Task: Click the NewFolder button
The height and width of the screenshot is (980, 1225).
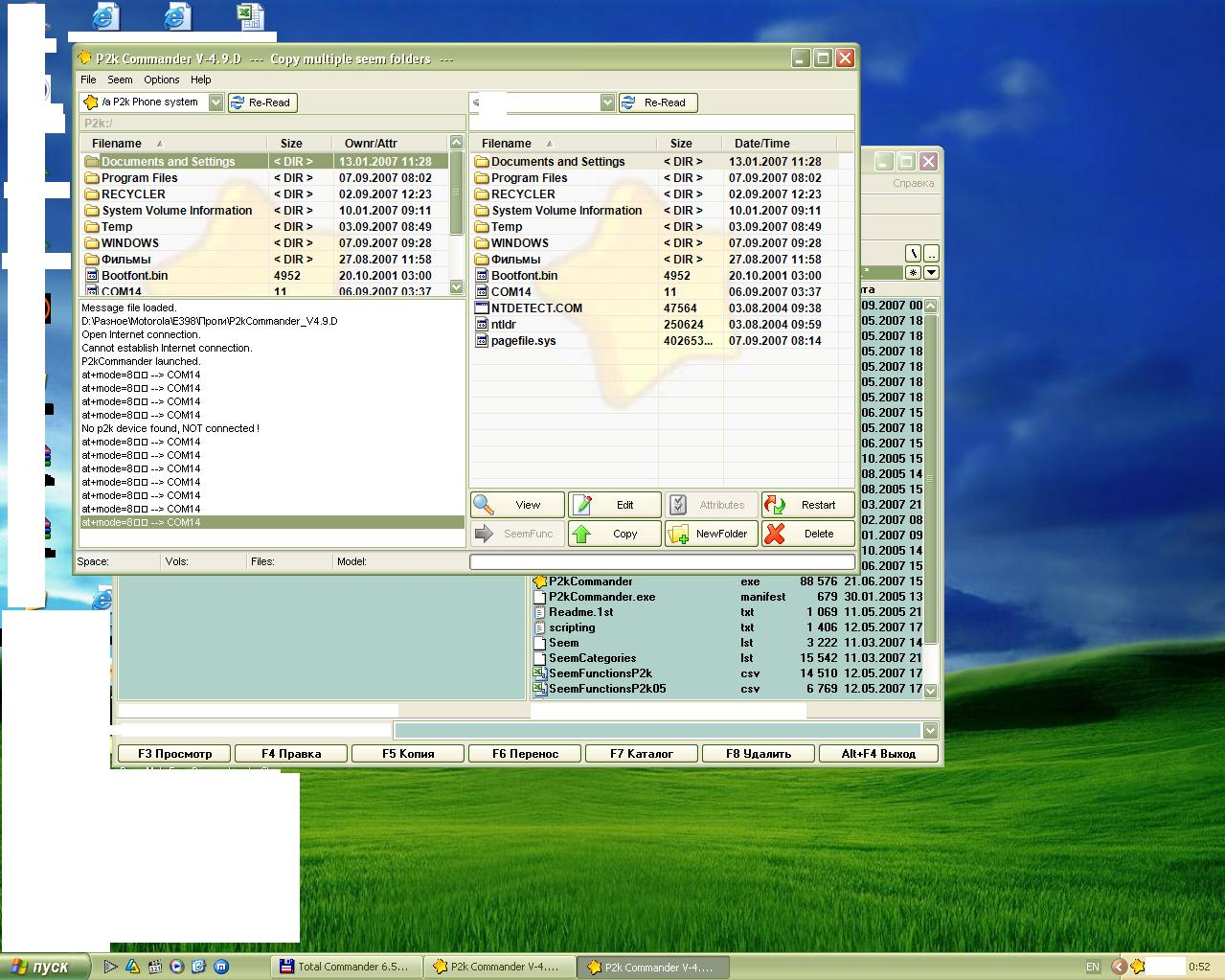Action: coord(711,534)
